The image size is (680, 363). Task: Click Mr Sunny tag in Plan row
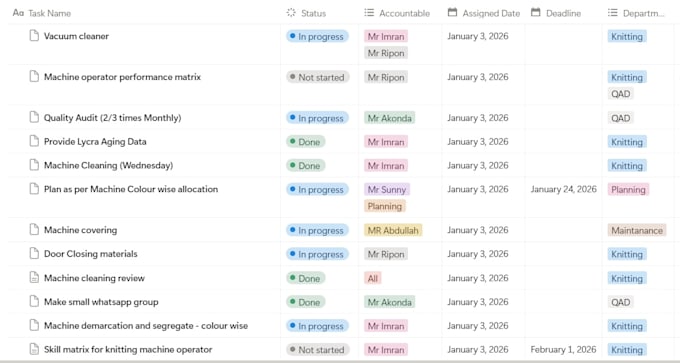(387, 190)
